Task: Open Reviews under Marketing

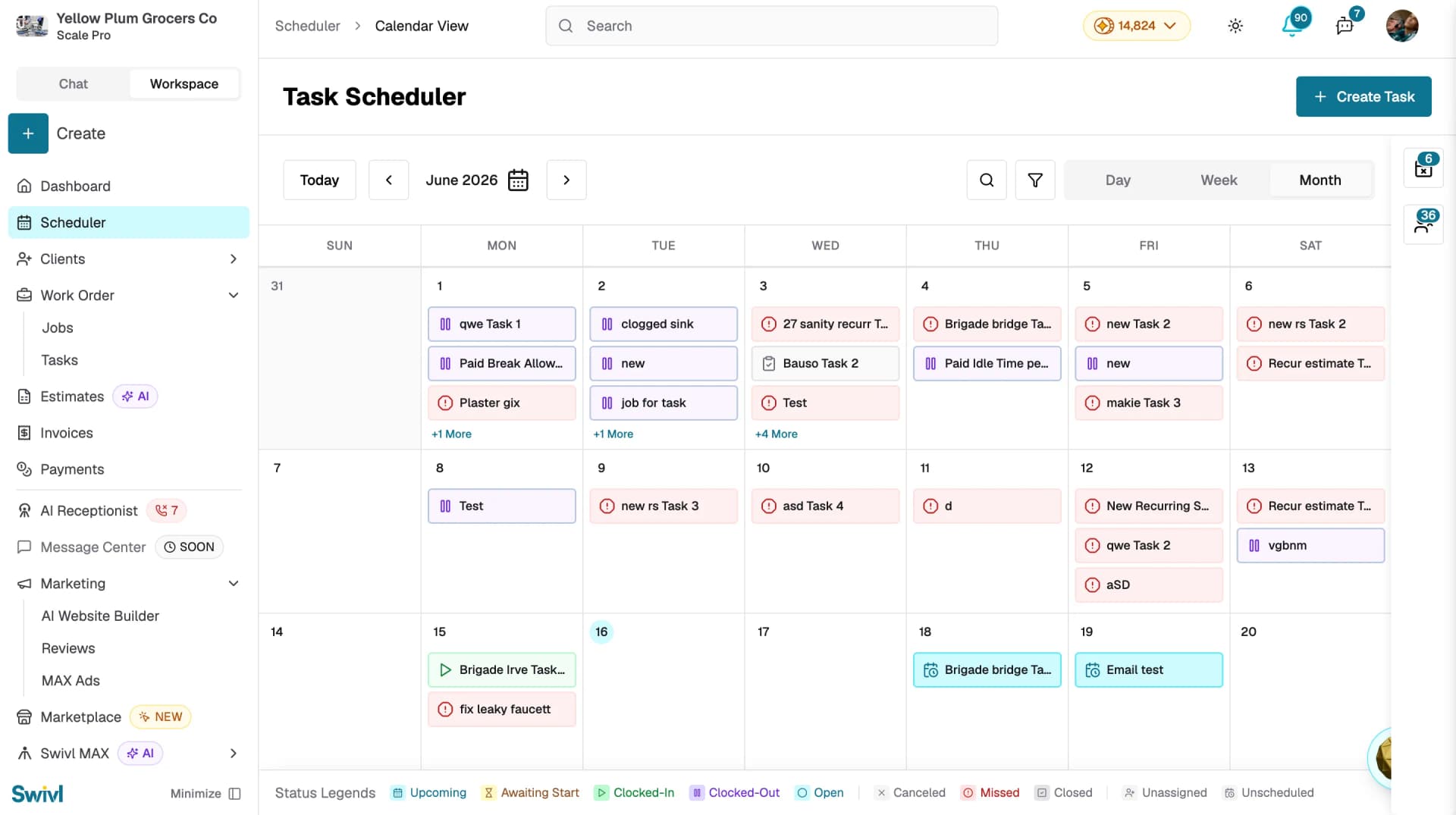Action: [68, 649]
